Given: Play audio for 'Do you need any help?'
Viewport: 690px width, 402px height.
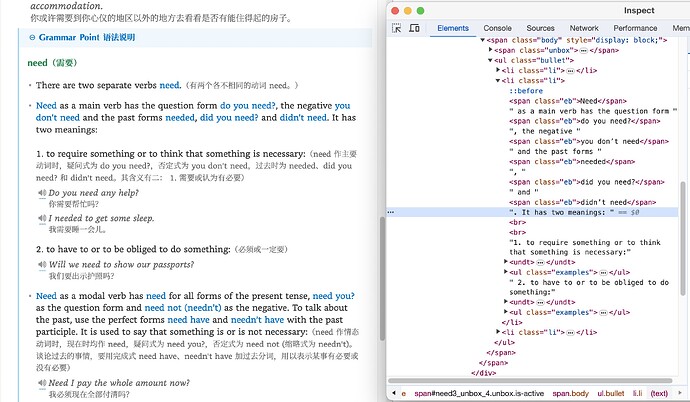Looking at the screenshot, I should pyautogui.click(x=42, y=193).
